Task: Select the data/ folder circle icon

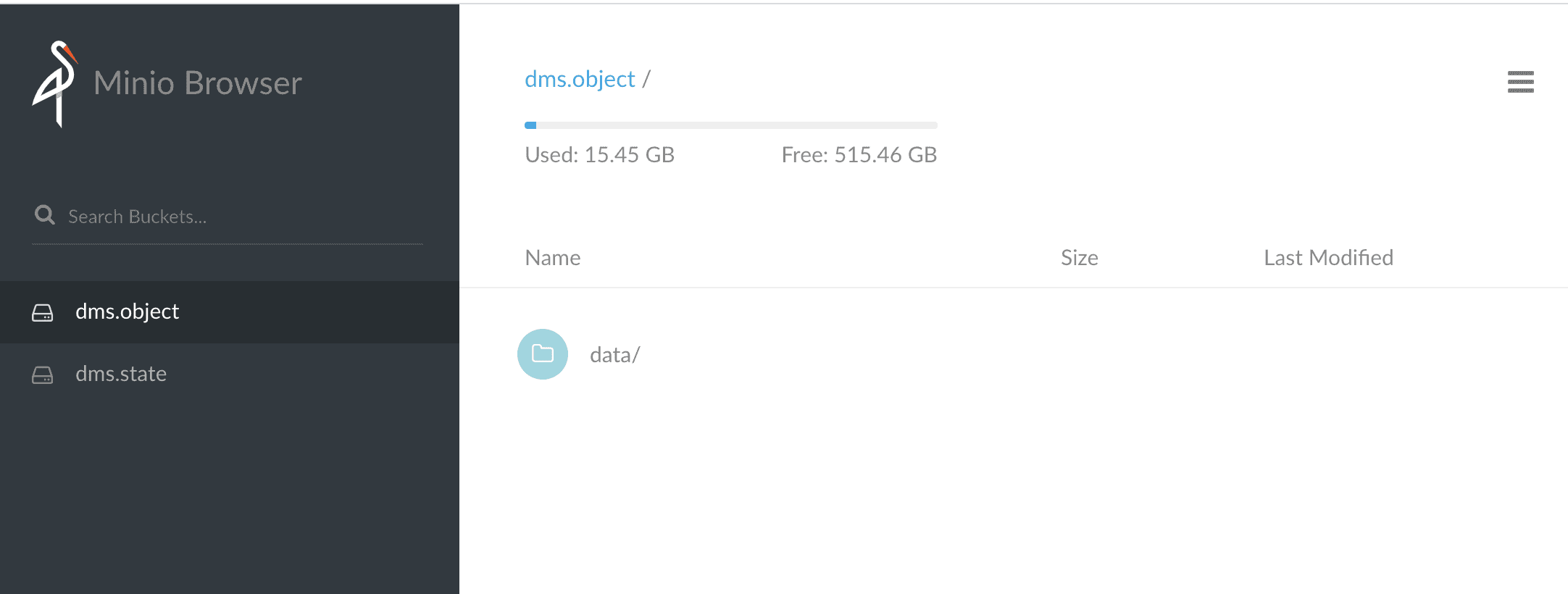Action: click(542, 354)
